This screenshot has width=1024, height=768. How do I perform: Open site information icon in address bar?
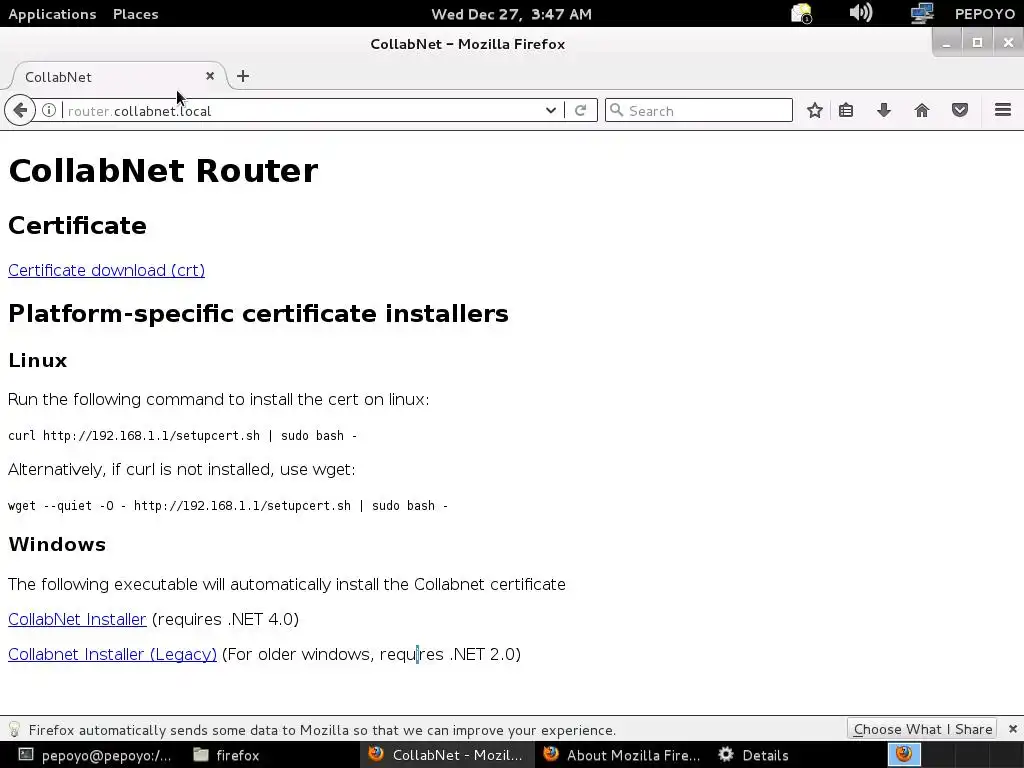[49, 110]
